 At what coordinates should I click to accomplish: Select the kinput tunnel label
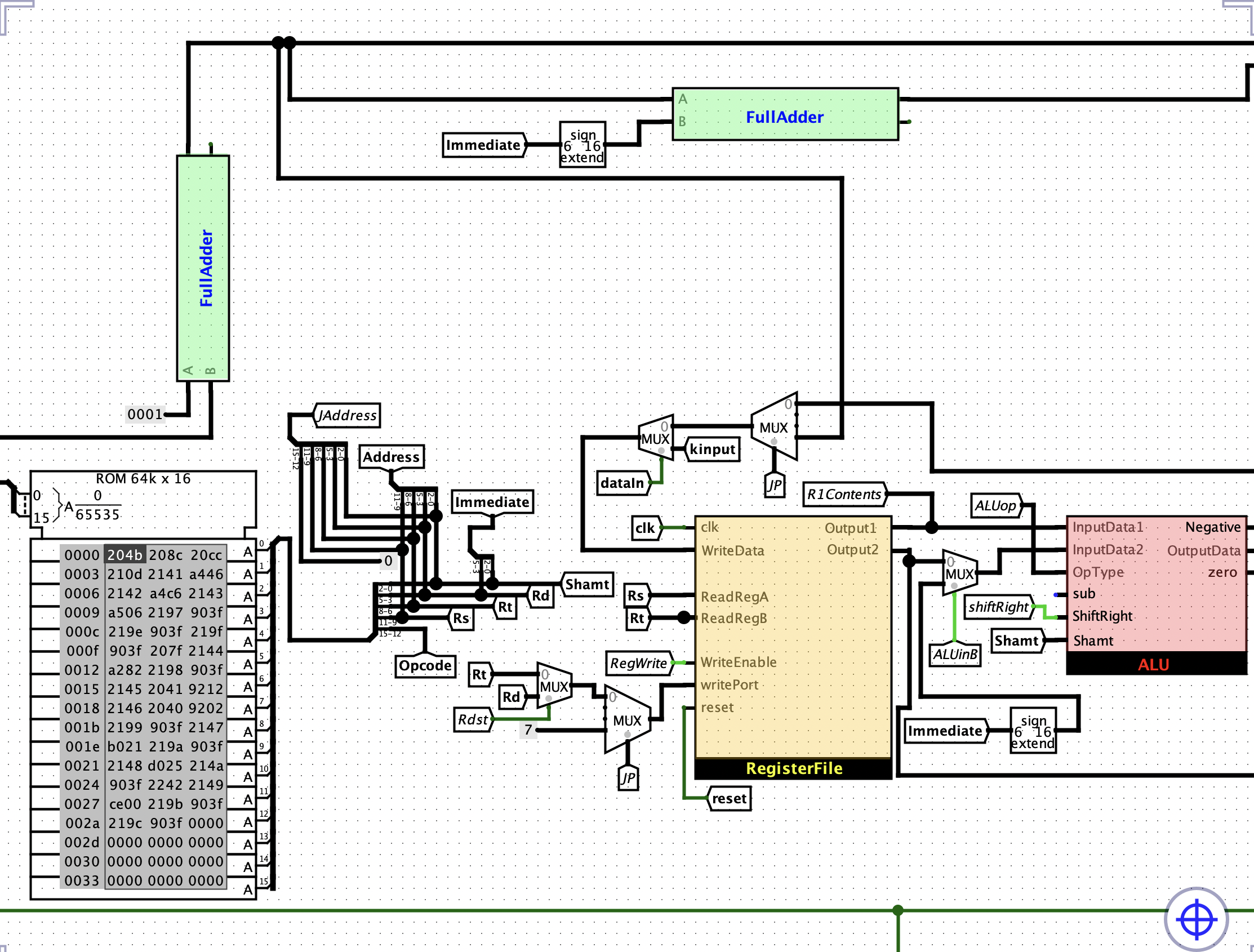click(713, 449)
